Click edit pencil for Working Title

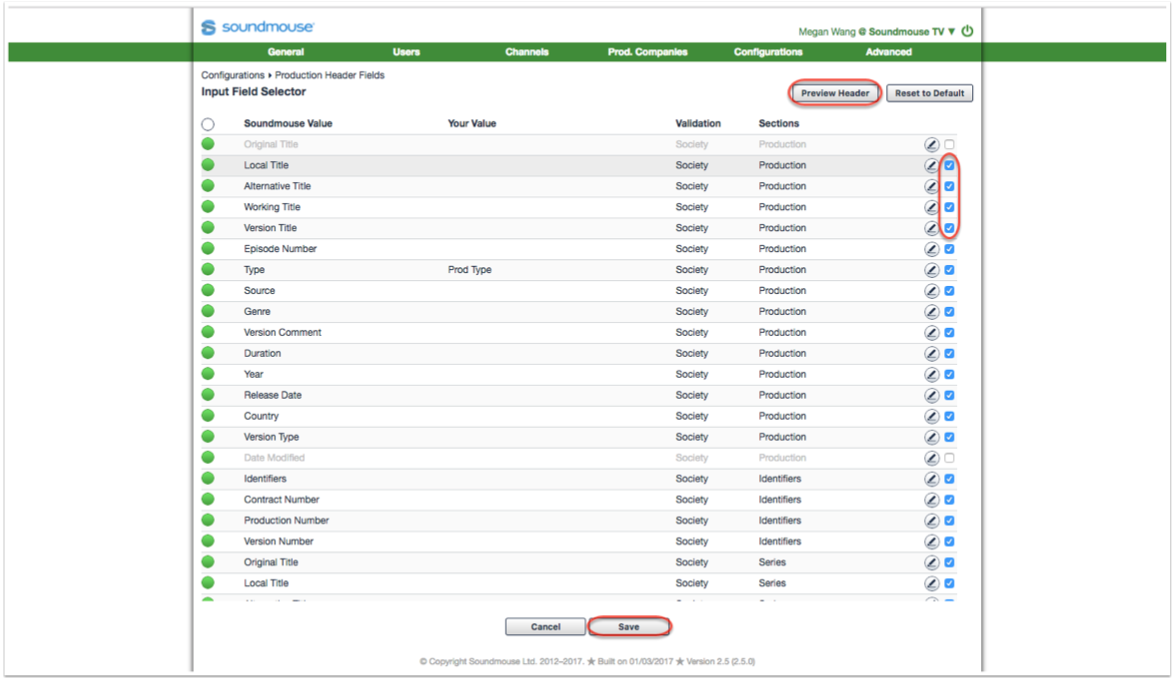931,207
